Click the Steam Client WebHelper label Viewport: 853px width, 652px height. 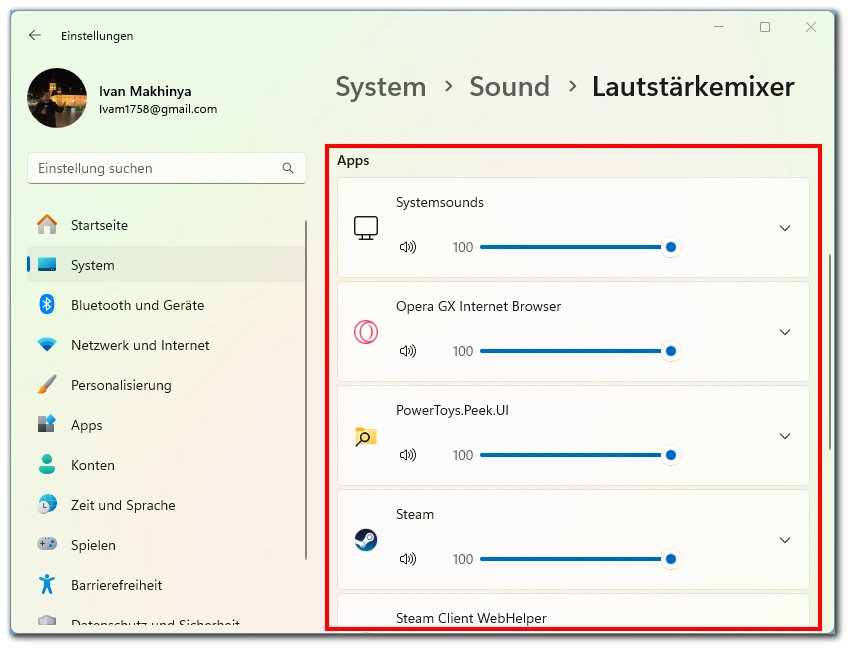(471, 618)
